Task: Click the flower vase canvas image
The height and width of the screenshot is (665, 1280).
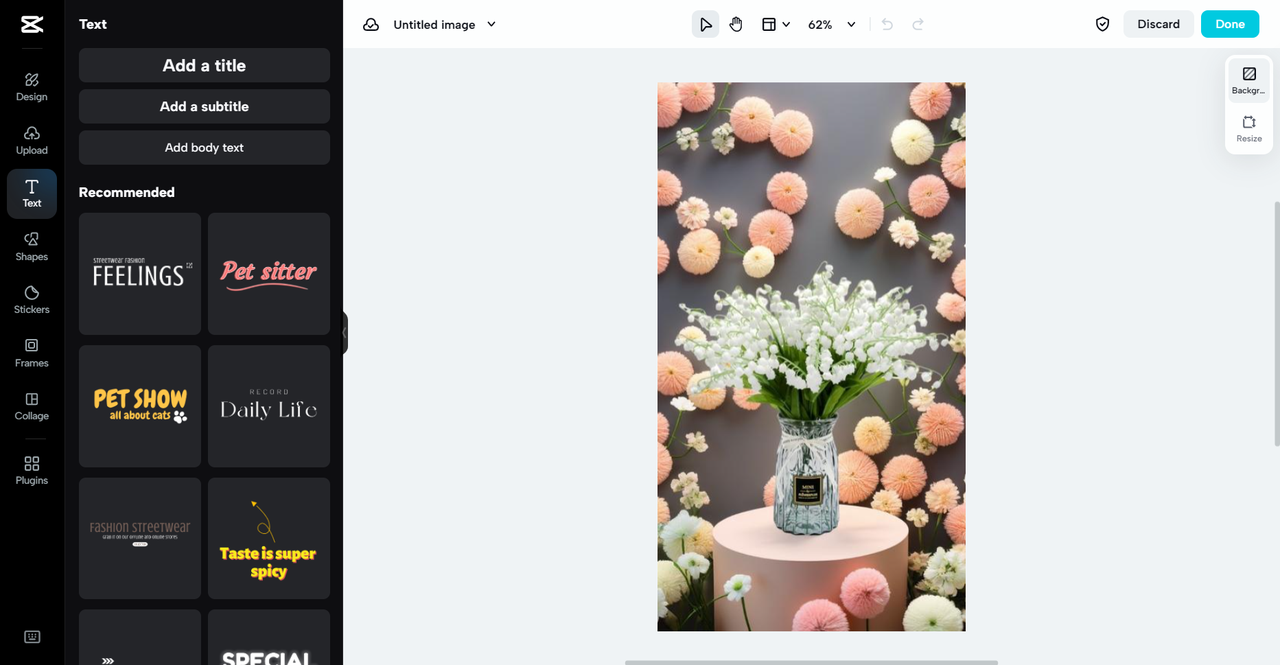Action: [811, 356]
